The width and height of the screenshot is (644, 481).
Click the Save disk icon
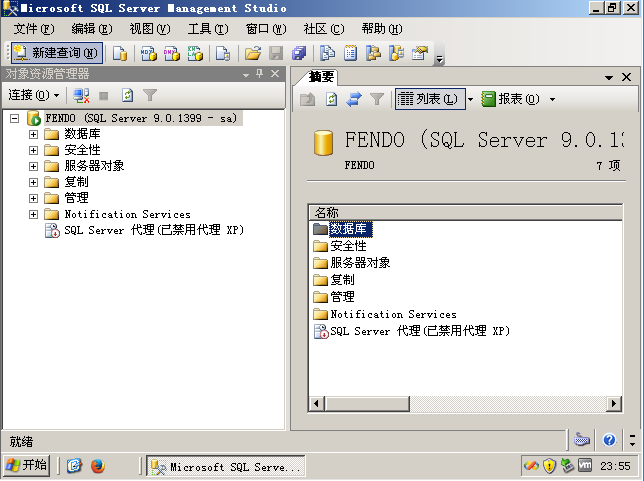click(276, 53)
